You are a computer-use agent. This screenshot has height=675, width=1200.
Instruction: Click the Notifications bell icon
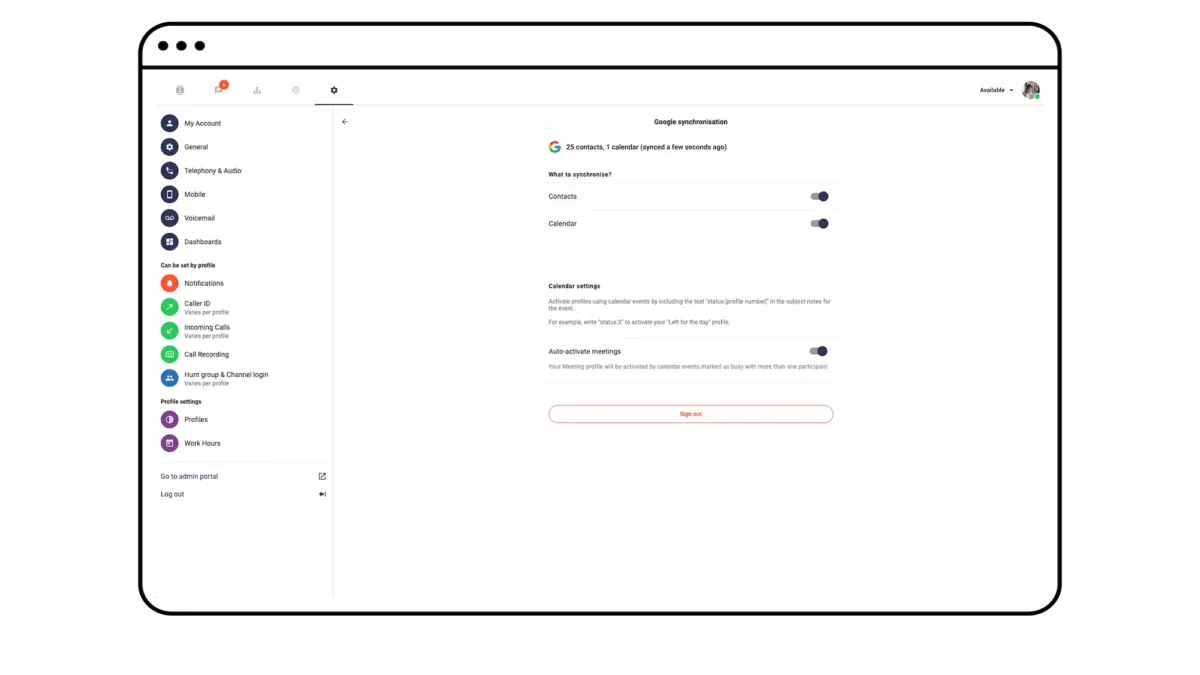[170, 283]
